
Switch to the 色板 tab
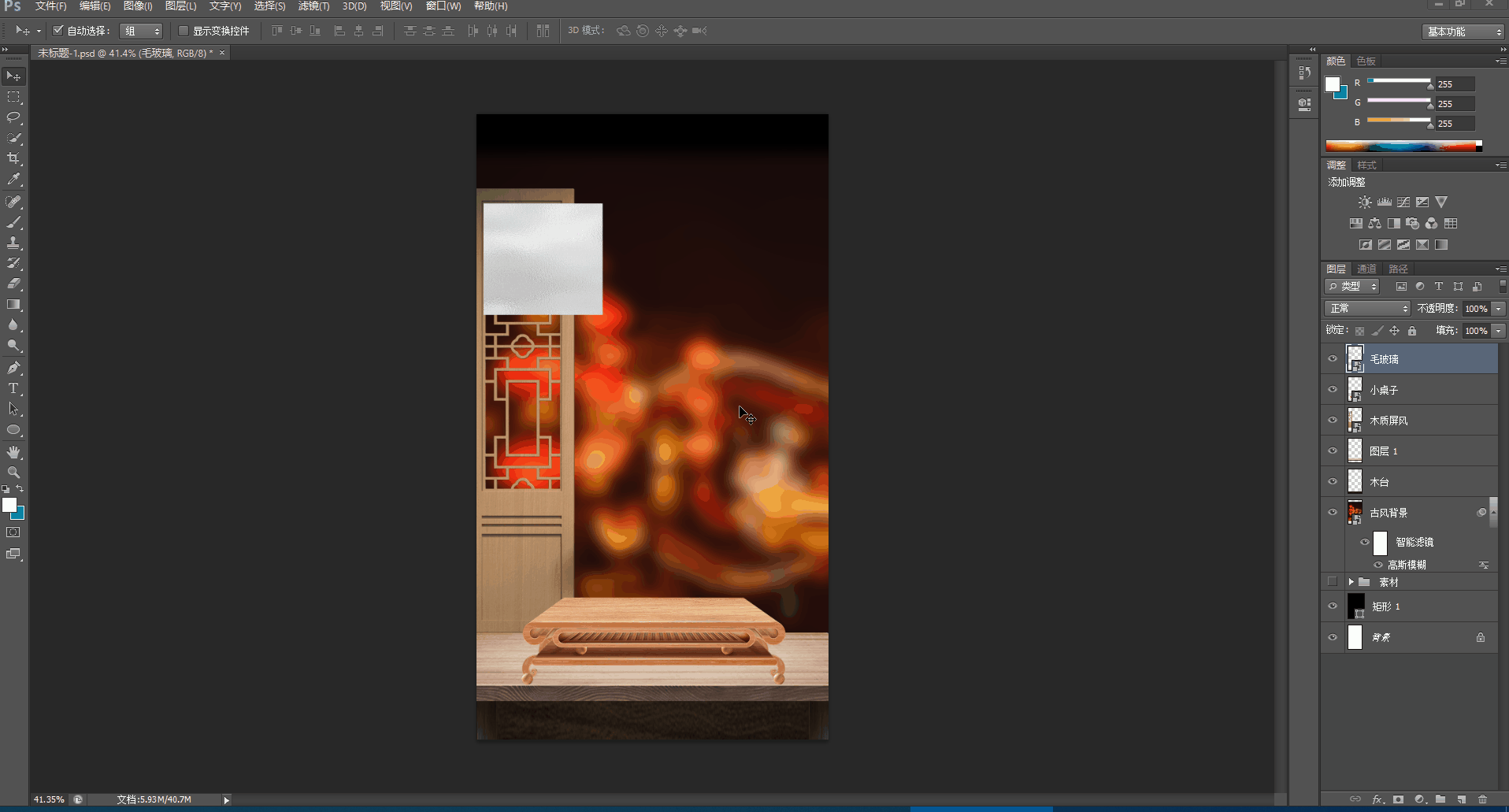tap(1366, 61)
